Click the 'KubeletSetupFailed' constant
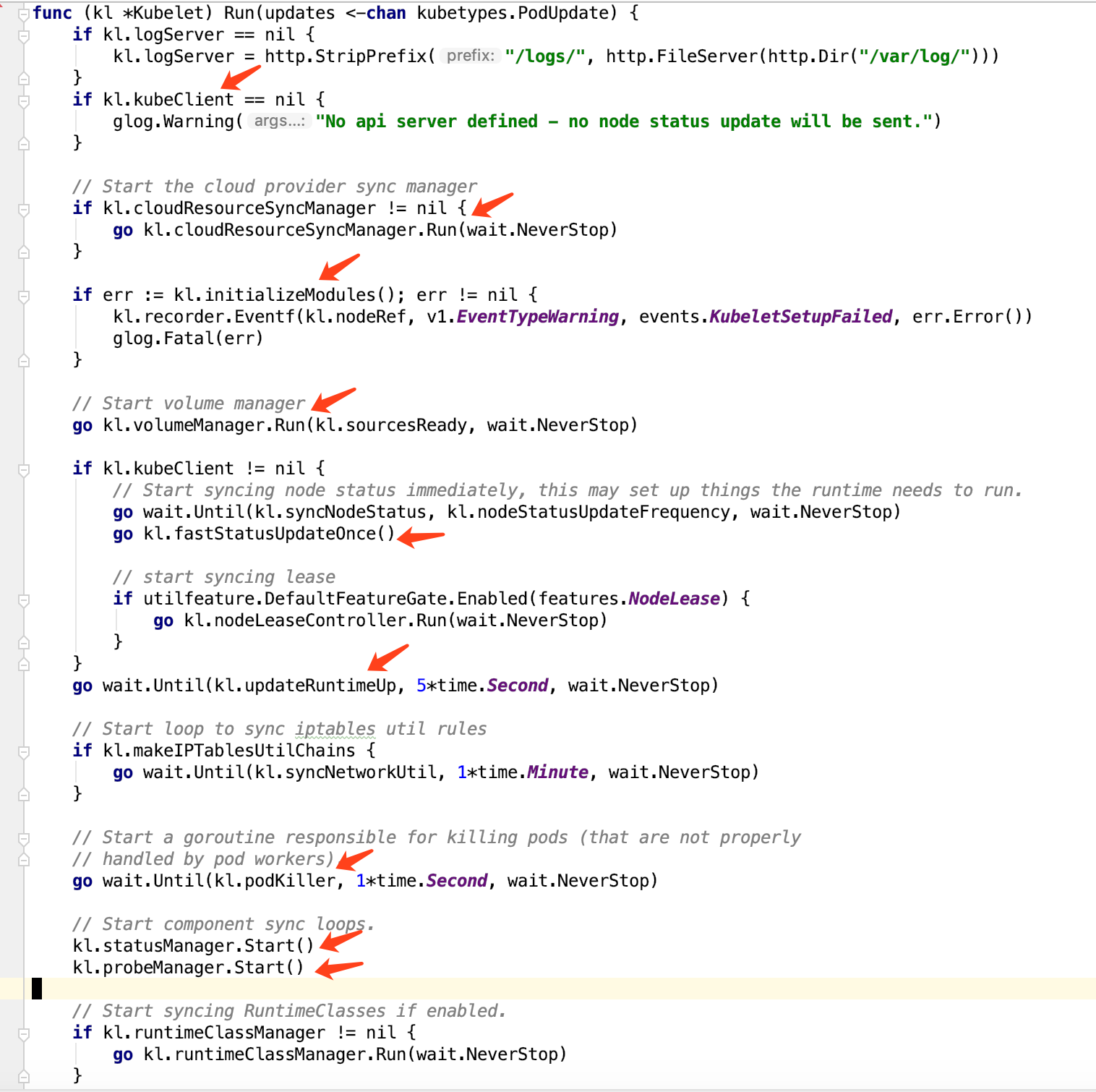The height and width of the screenshot is (1092, 1096). [801, 317]
